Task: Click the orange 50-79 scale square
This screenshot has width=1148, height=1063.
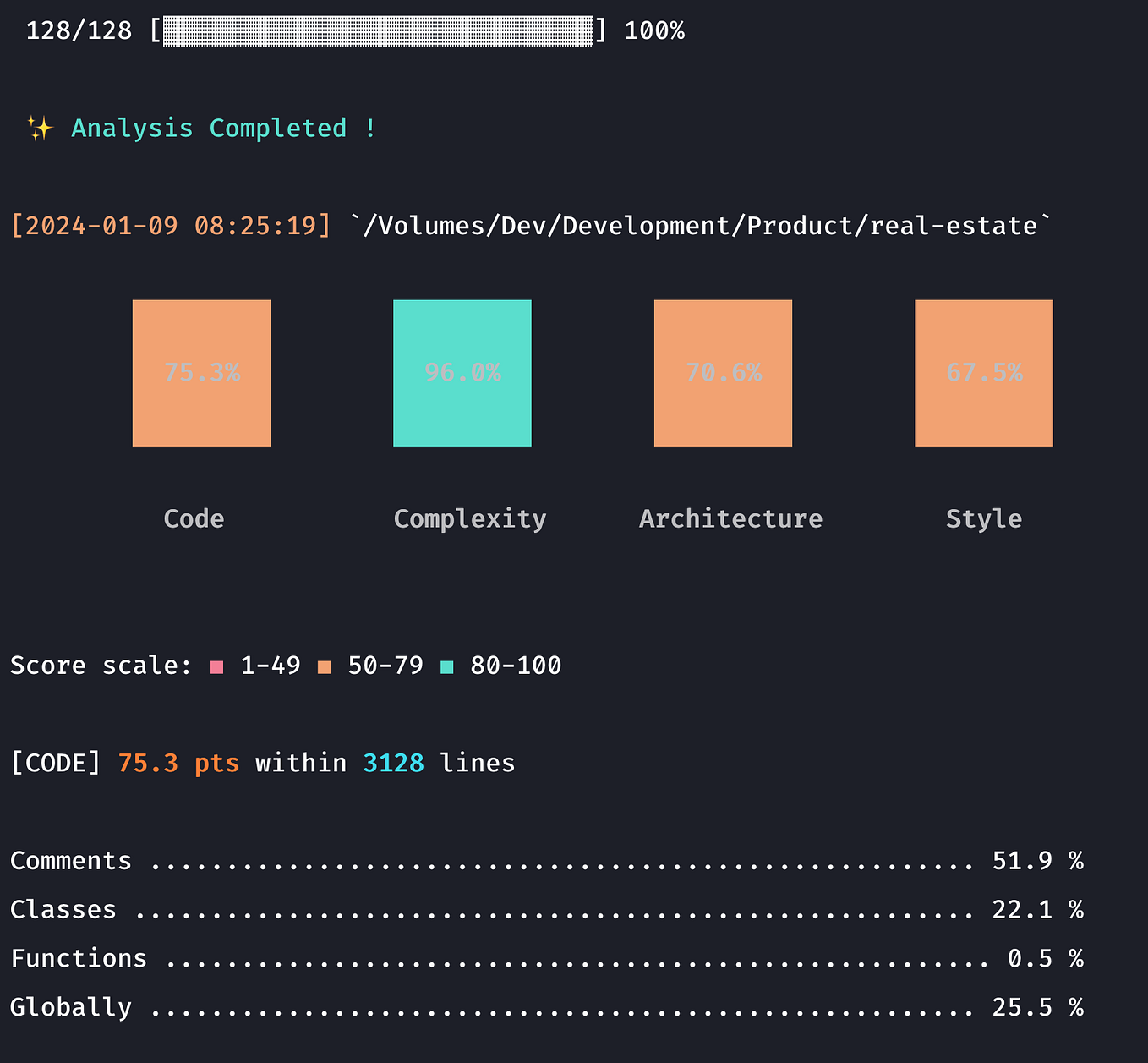Action: [x=324, y=666]
